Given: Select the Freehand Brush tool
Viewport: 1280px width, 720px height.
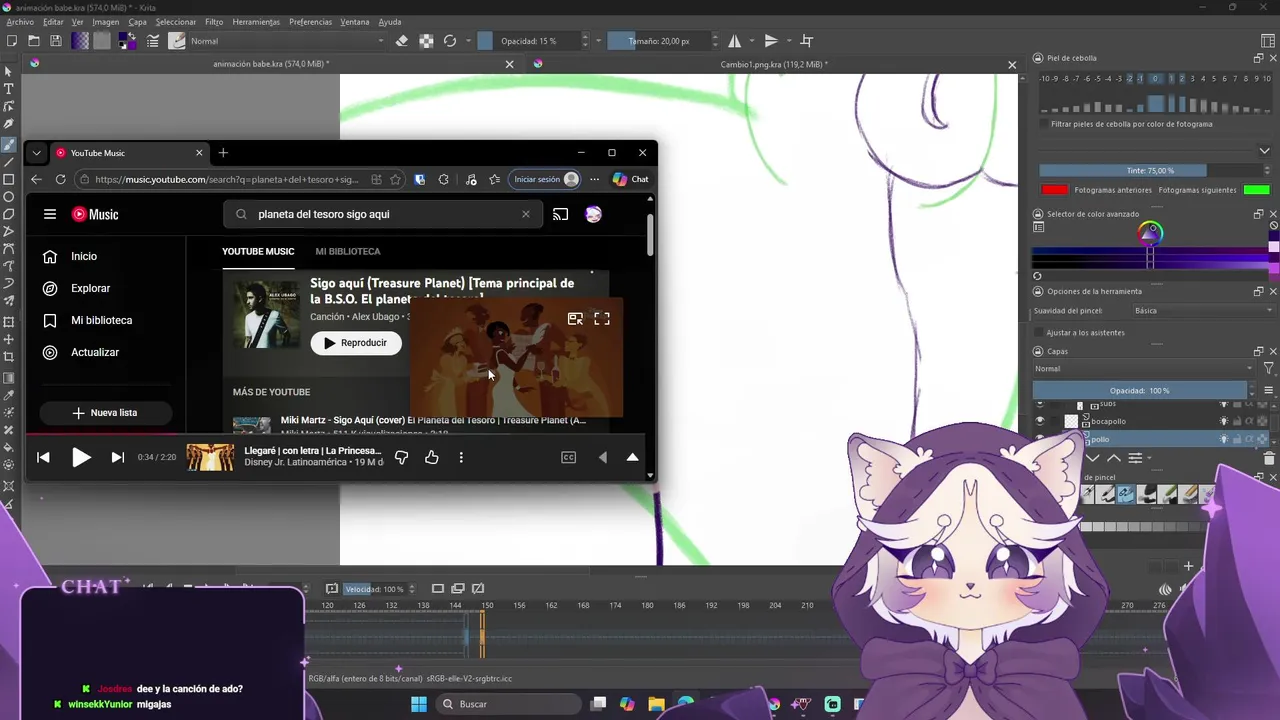Looking at the screenshot, I should tap(9, 144).
